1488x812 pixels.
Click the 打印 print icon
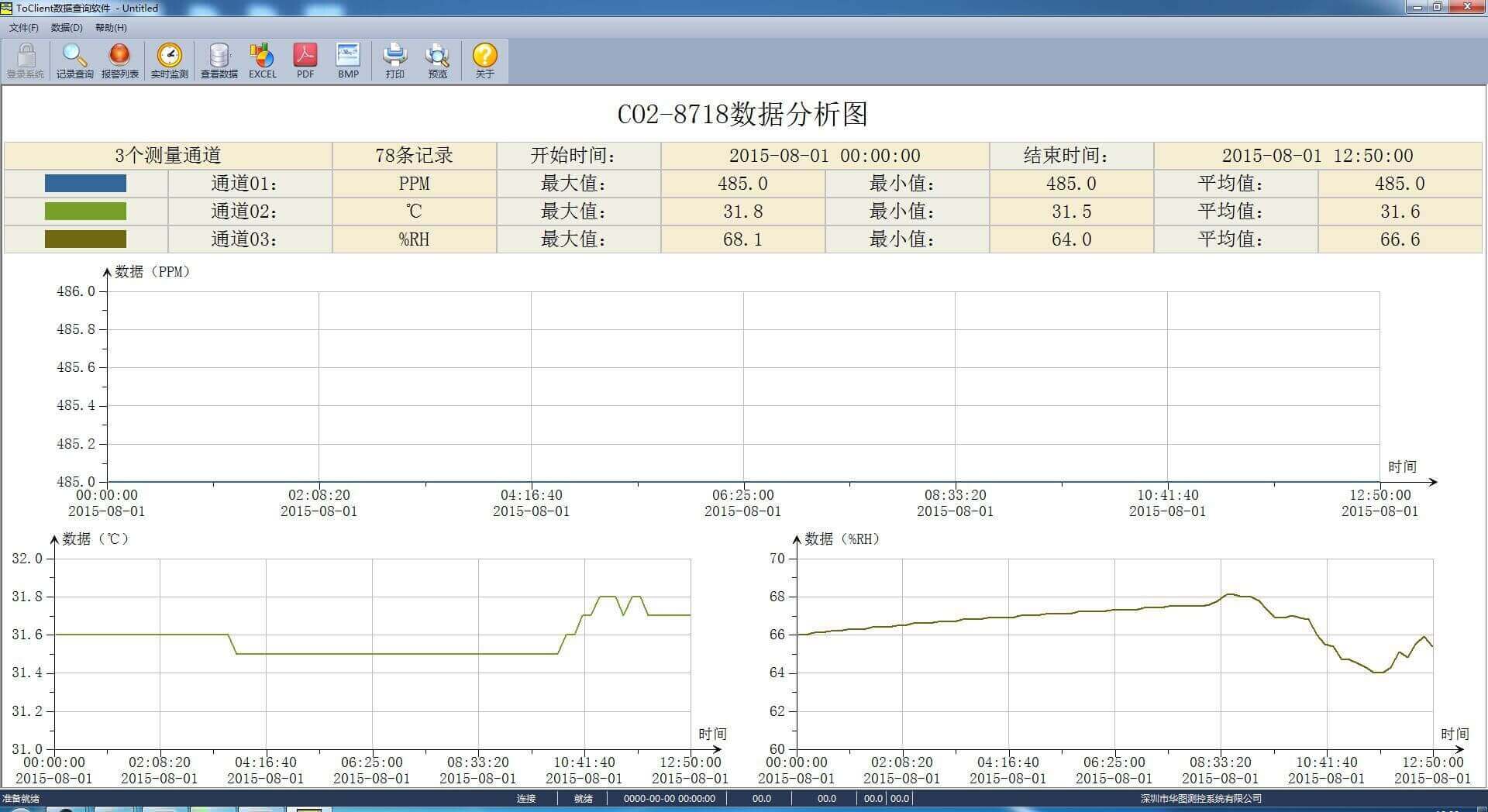[x=394, y=60]
